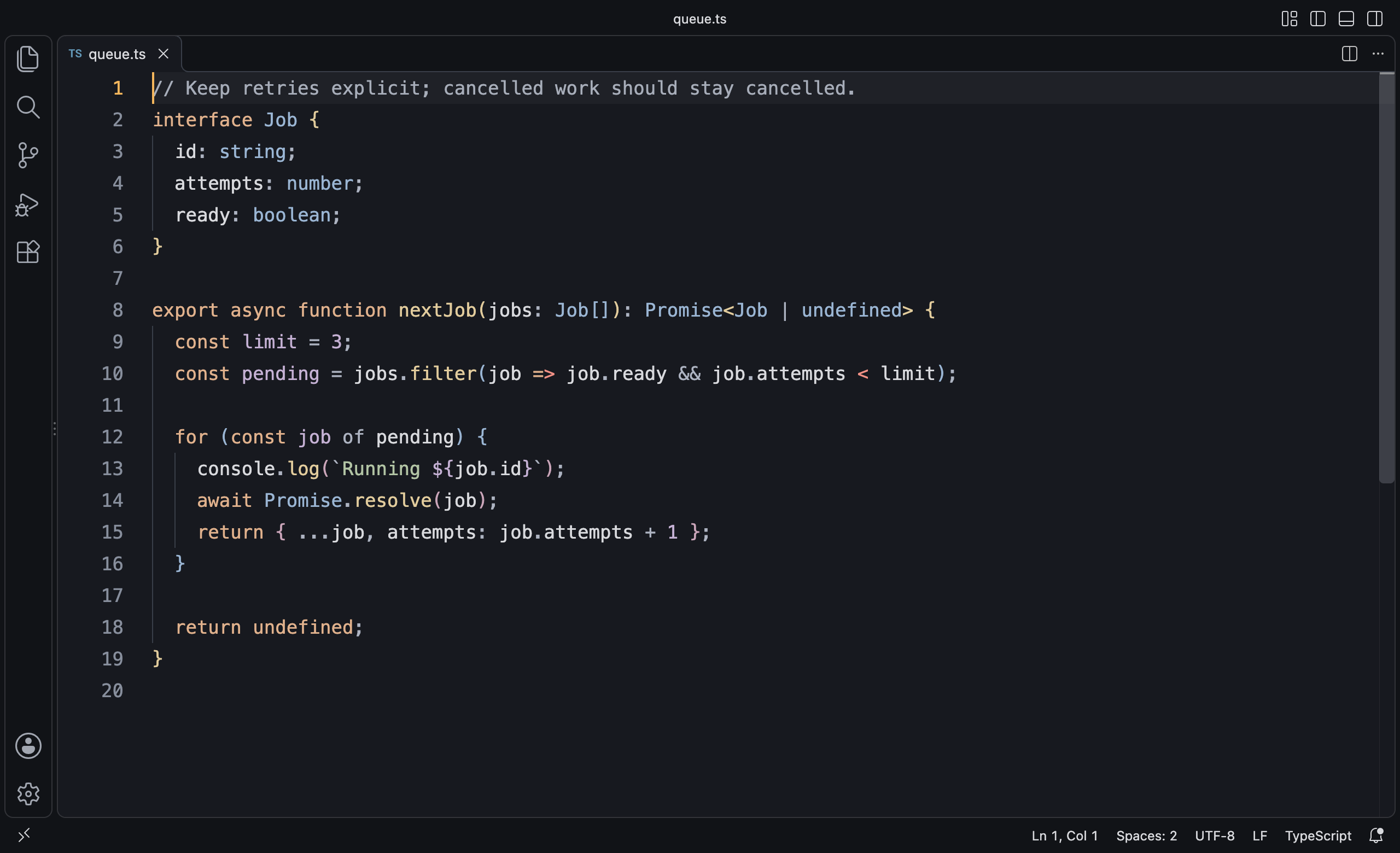
Task: Change end of line sequence LF
Action: pyautogui.click(x=1259, y=836)
